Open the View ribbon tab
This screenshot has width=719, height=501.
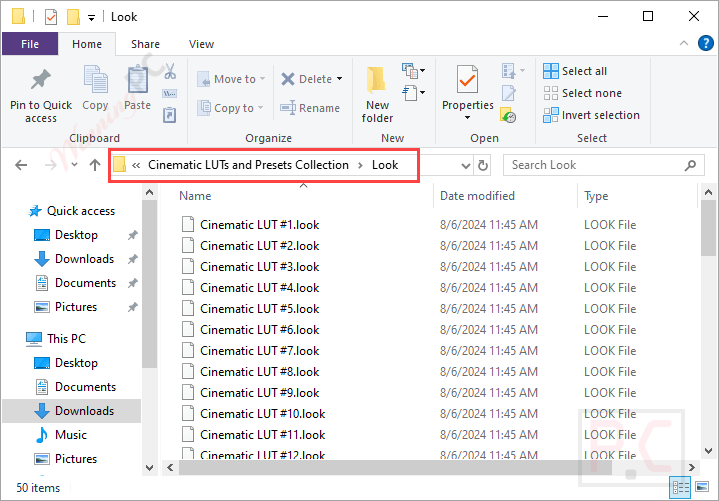(x=201, y=44)
